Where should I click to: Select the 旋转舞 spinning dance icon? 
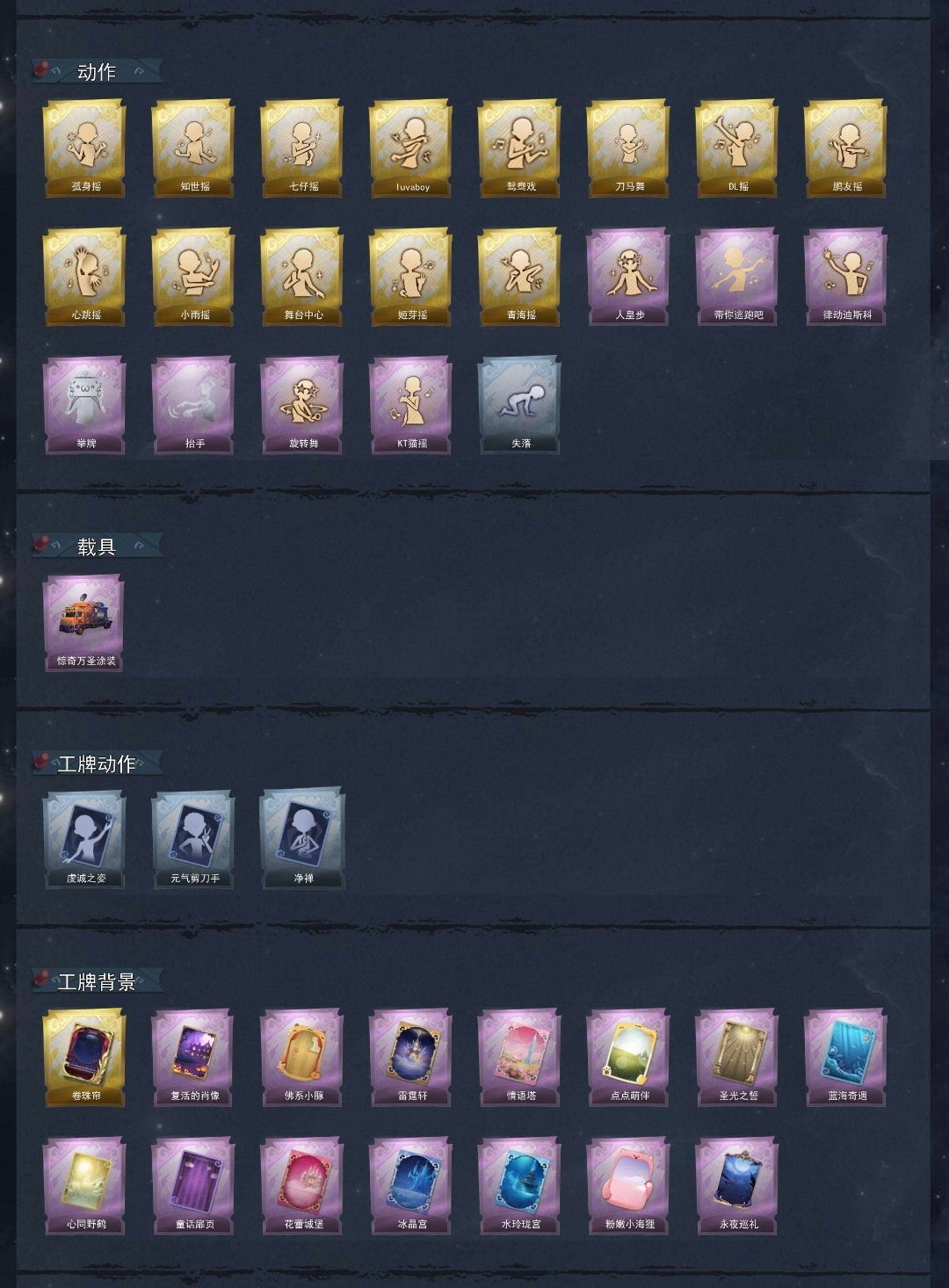pos(301,405)
